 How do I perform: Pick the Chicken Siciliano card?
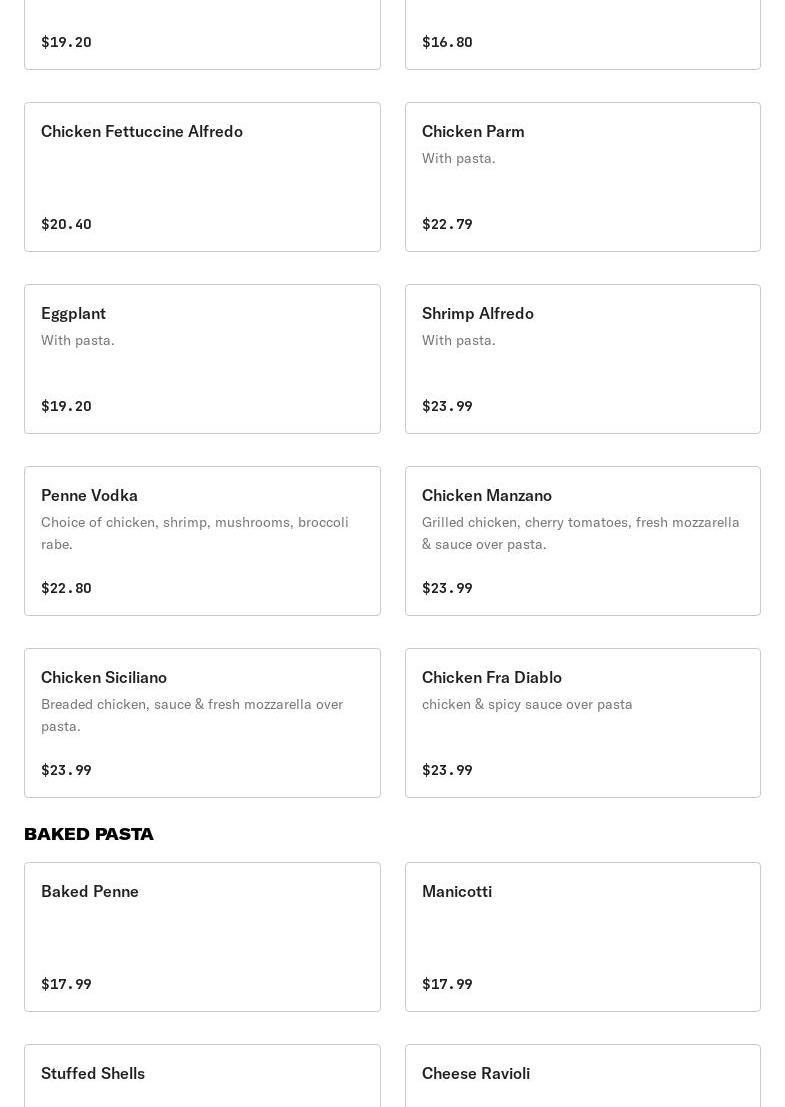coord(202,723)
